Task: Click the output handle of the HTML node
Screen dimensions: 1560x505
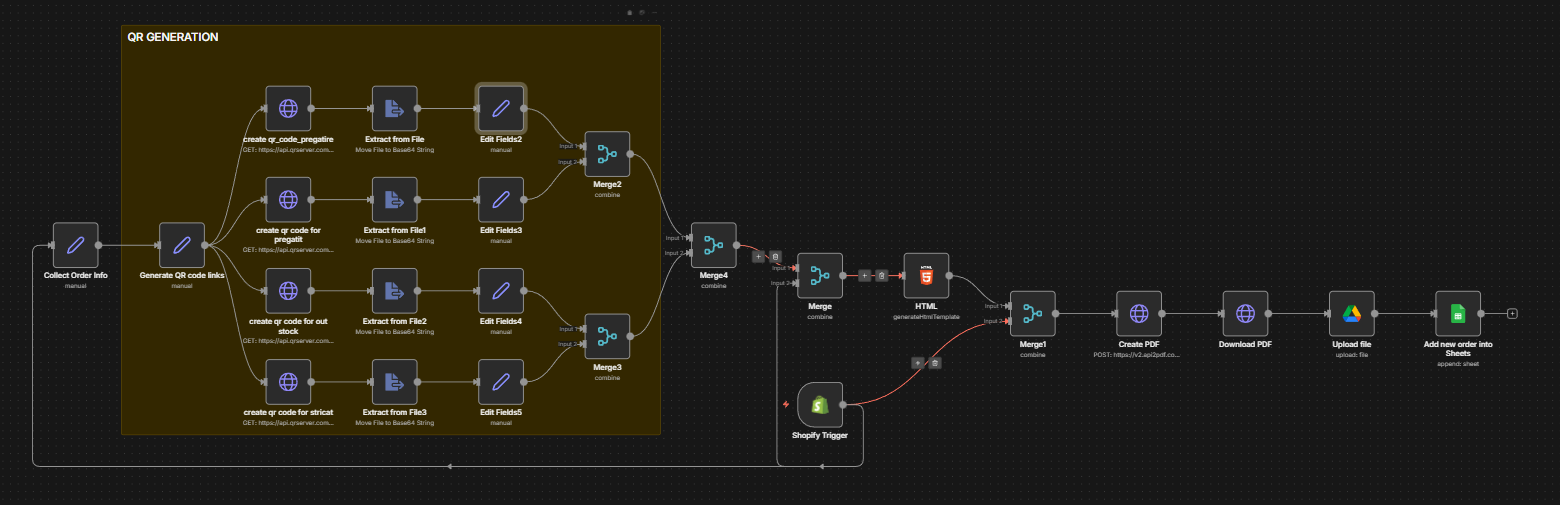Action: (950, 275)
